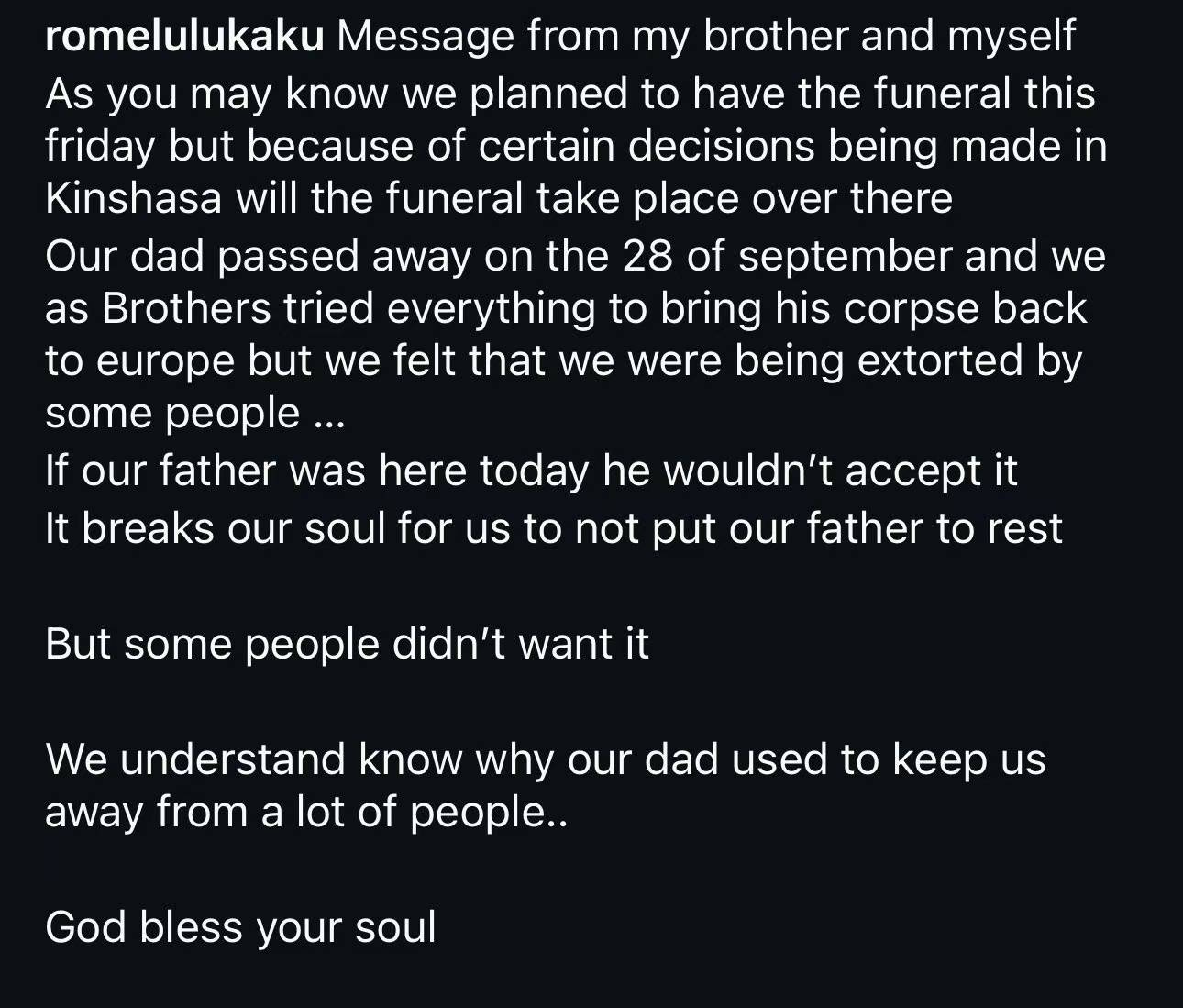Click the line "away from a lot of people.."

[306, 812]
